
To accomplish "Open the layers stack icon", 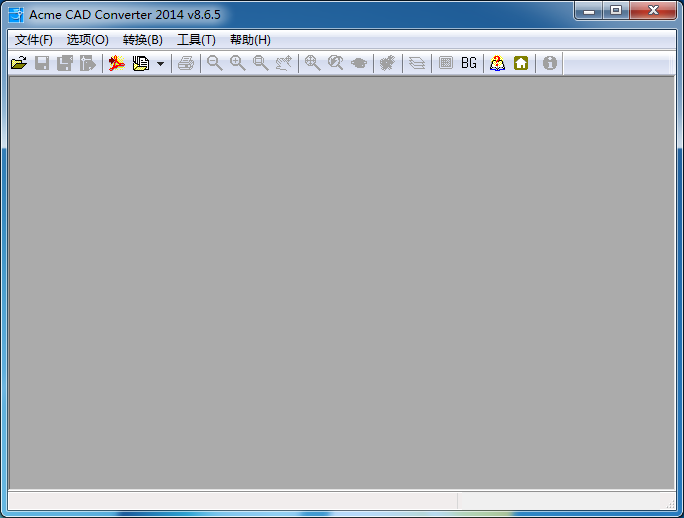I will 417,63.
